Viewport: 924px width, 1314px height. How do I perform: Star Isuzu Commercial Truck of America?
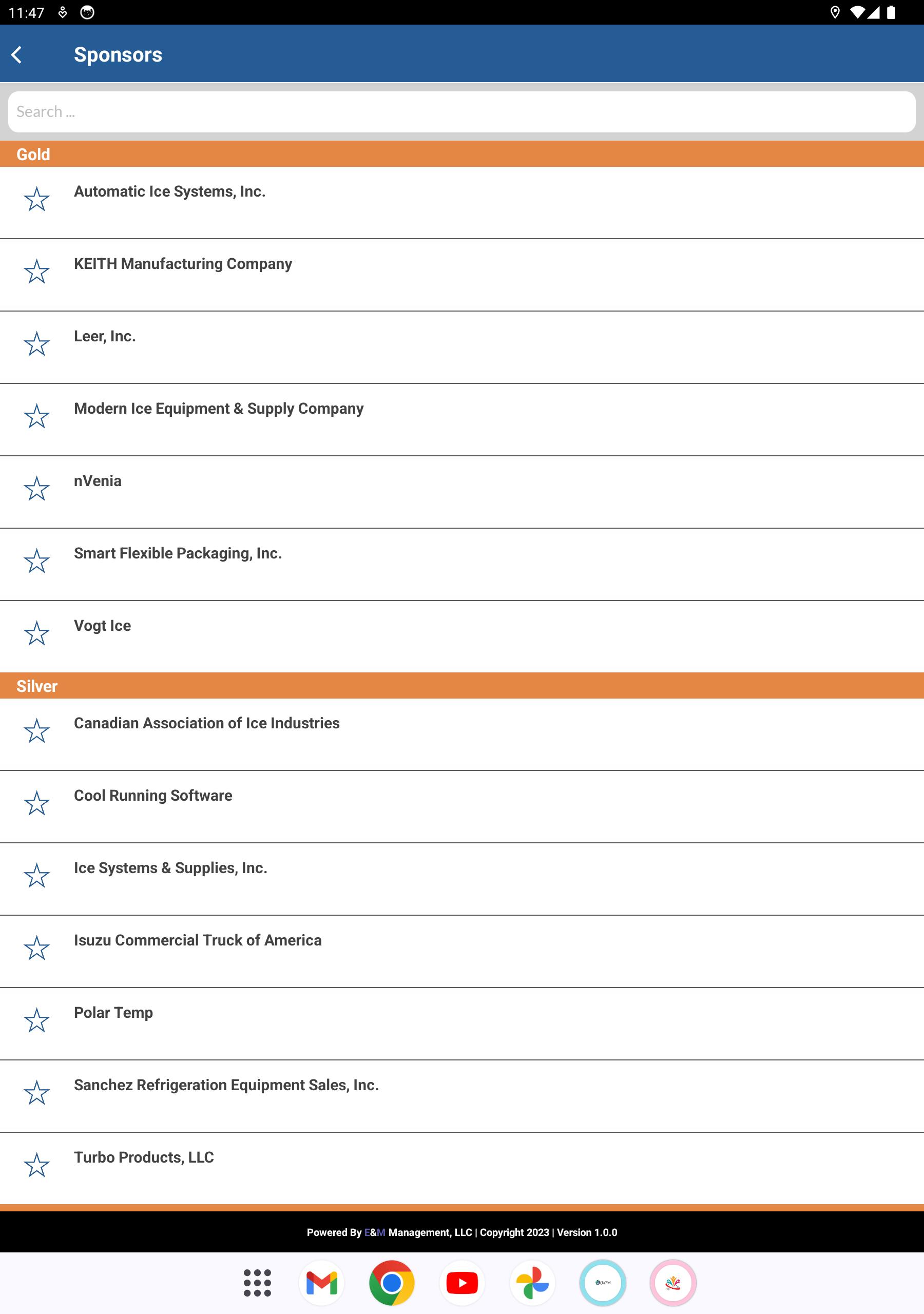[36, 949]
